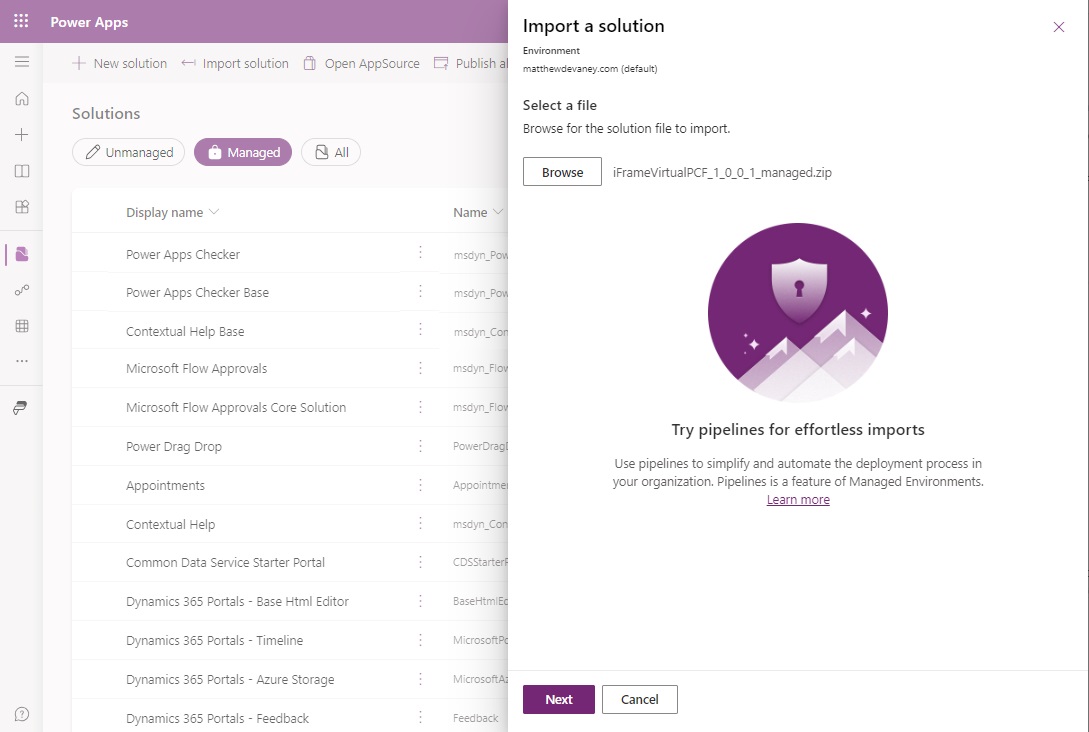
Task: Open the Learn book icon in sidebar
Action: [21, 170]
